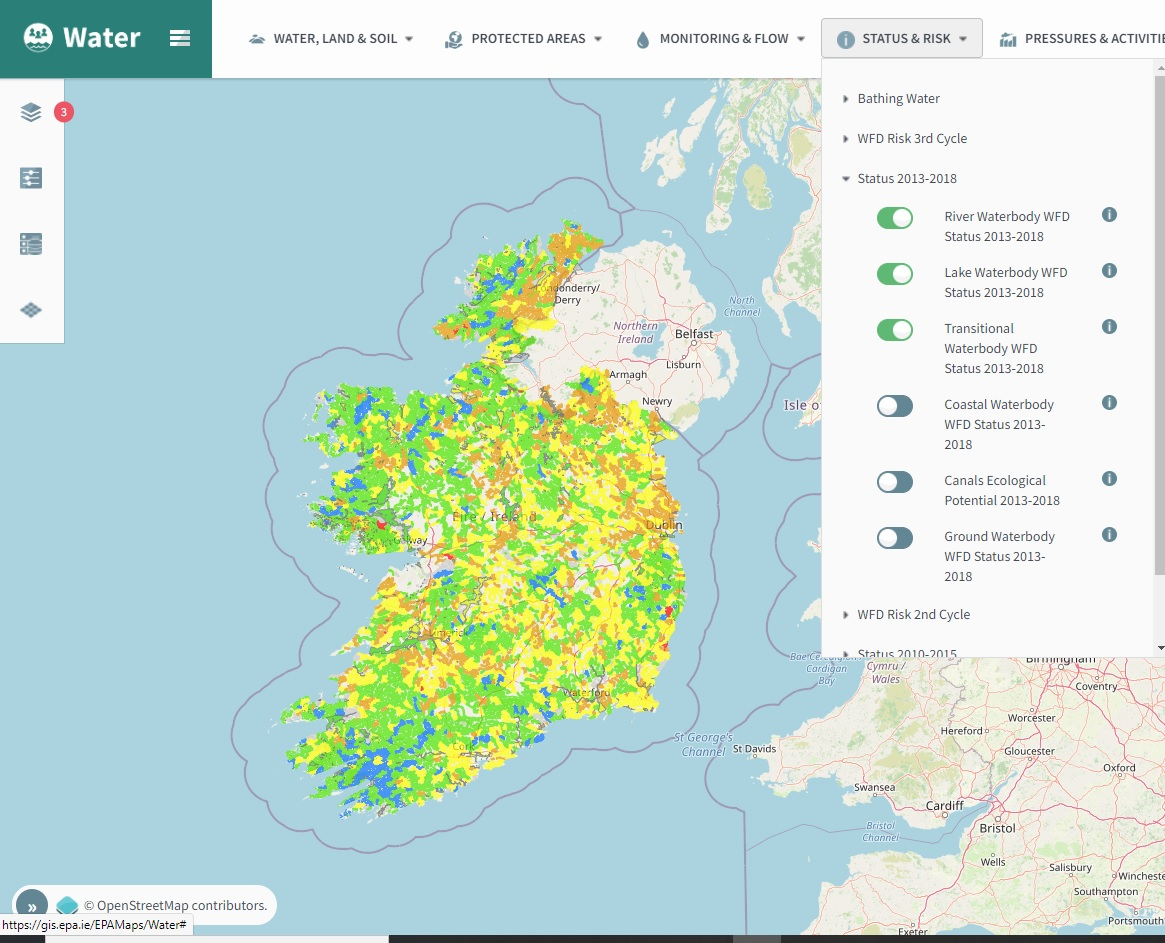Screen dimensions: 1165x943
Task: Click the Pressures & Activities chart icon
Action: point(1007,39)
